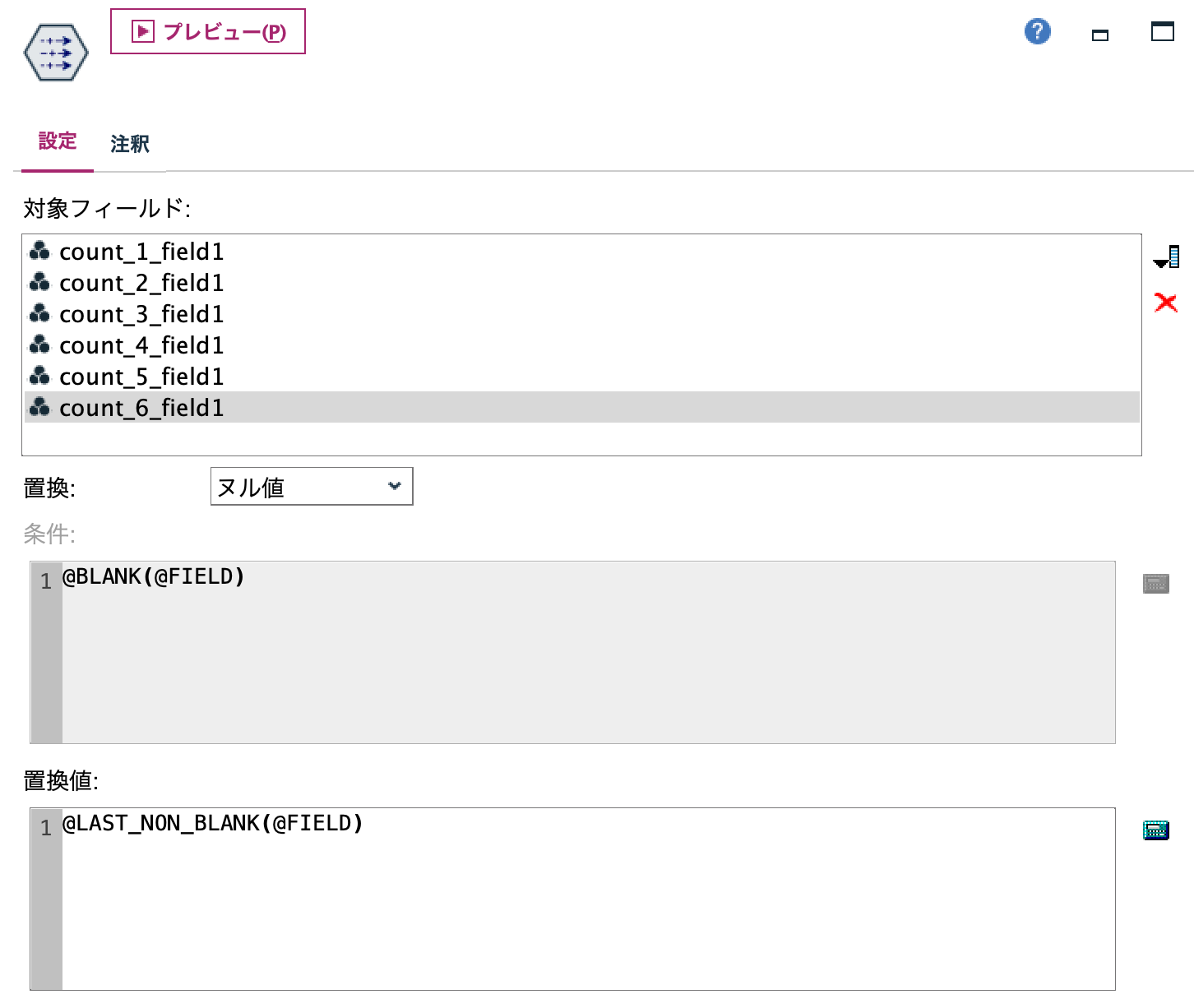Viewport: 1194px width, 1008px height.
Task: Remove selected field with red X icon
Action: click(x=1166, y=303)
